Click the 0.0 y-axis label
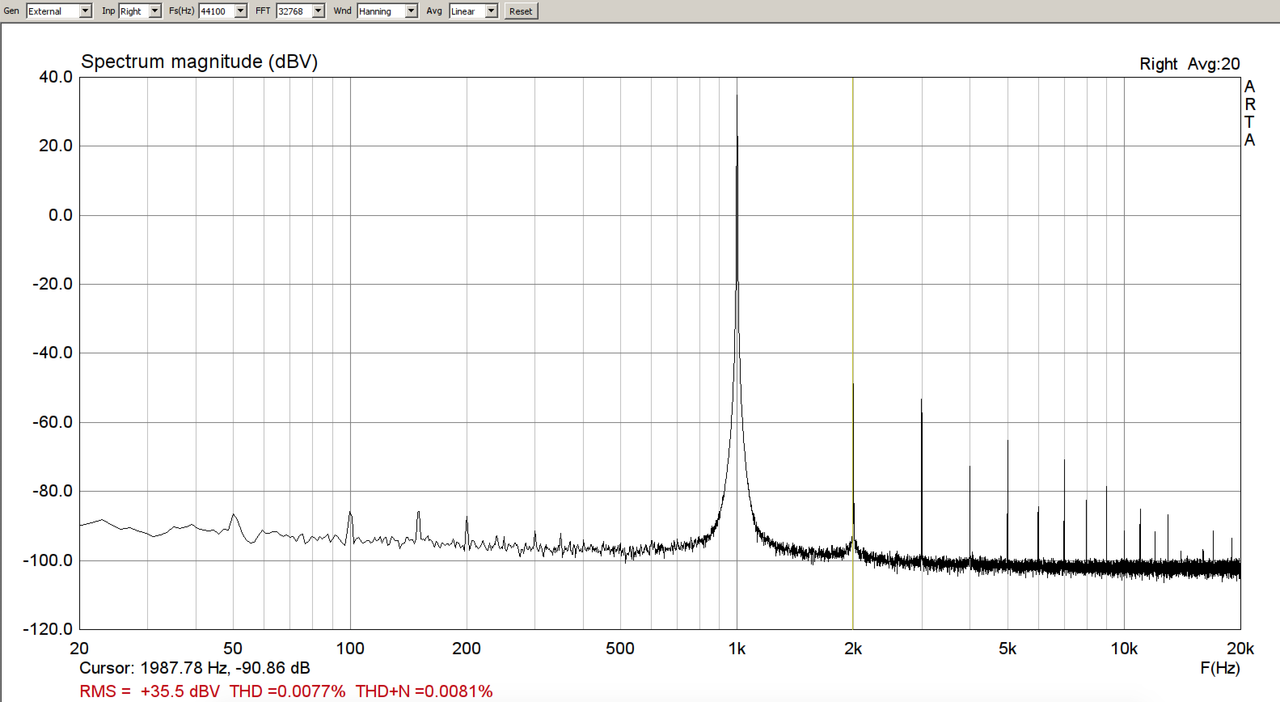 (61, 215)
